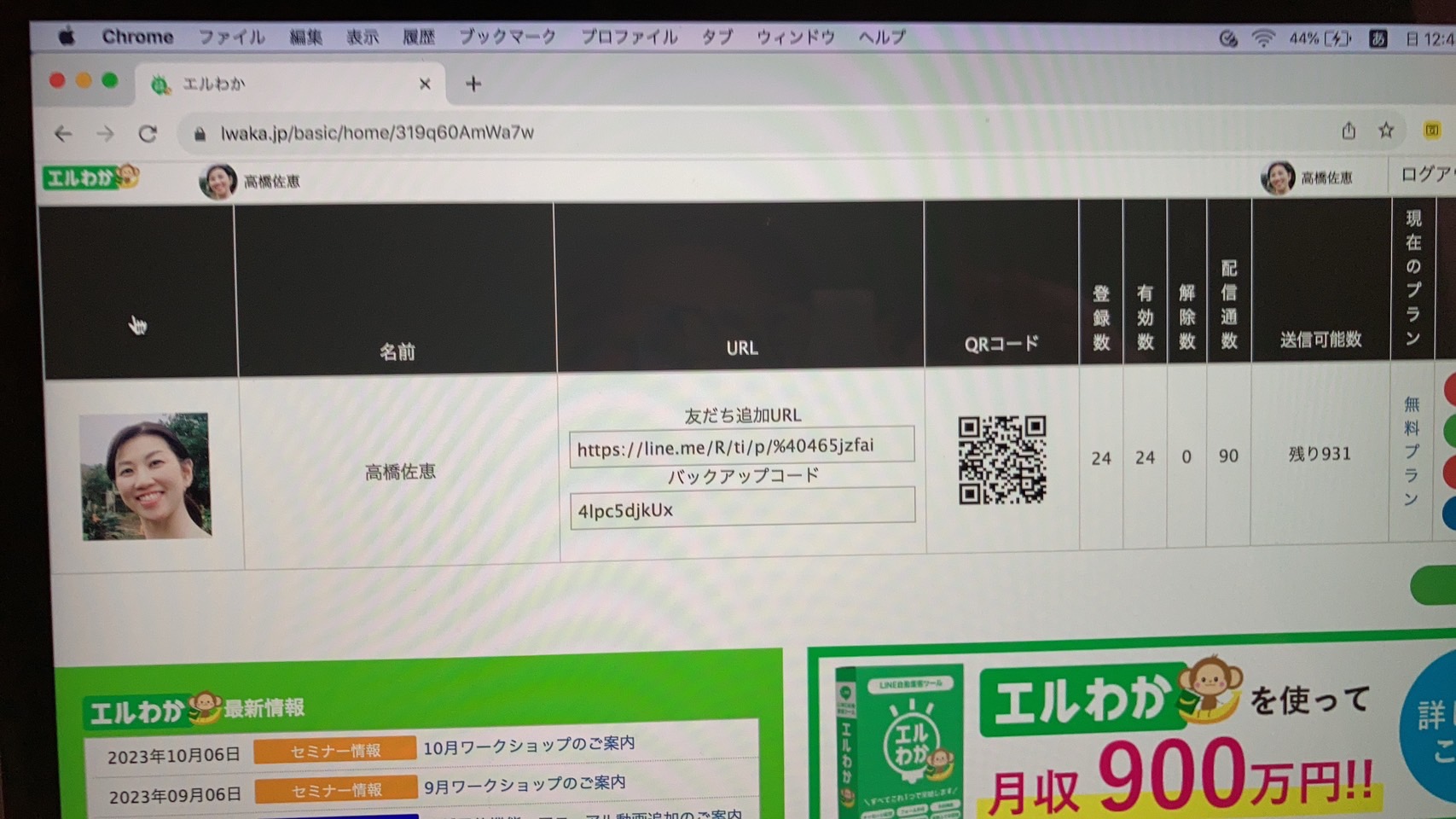
Task: Open the ヘルプ menu
Action: [881, 37]
